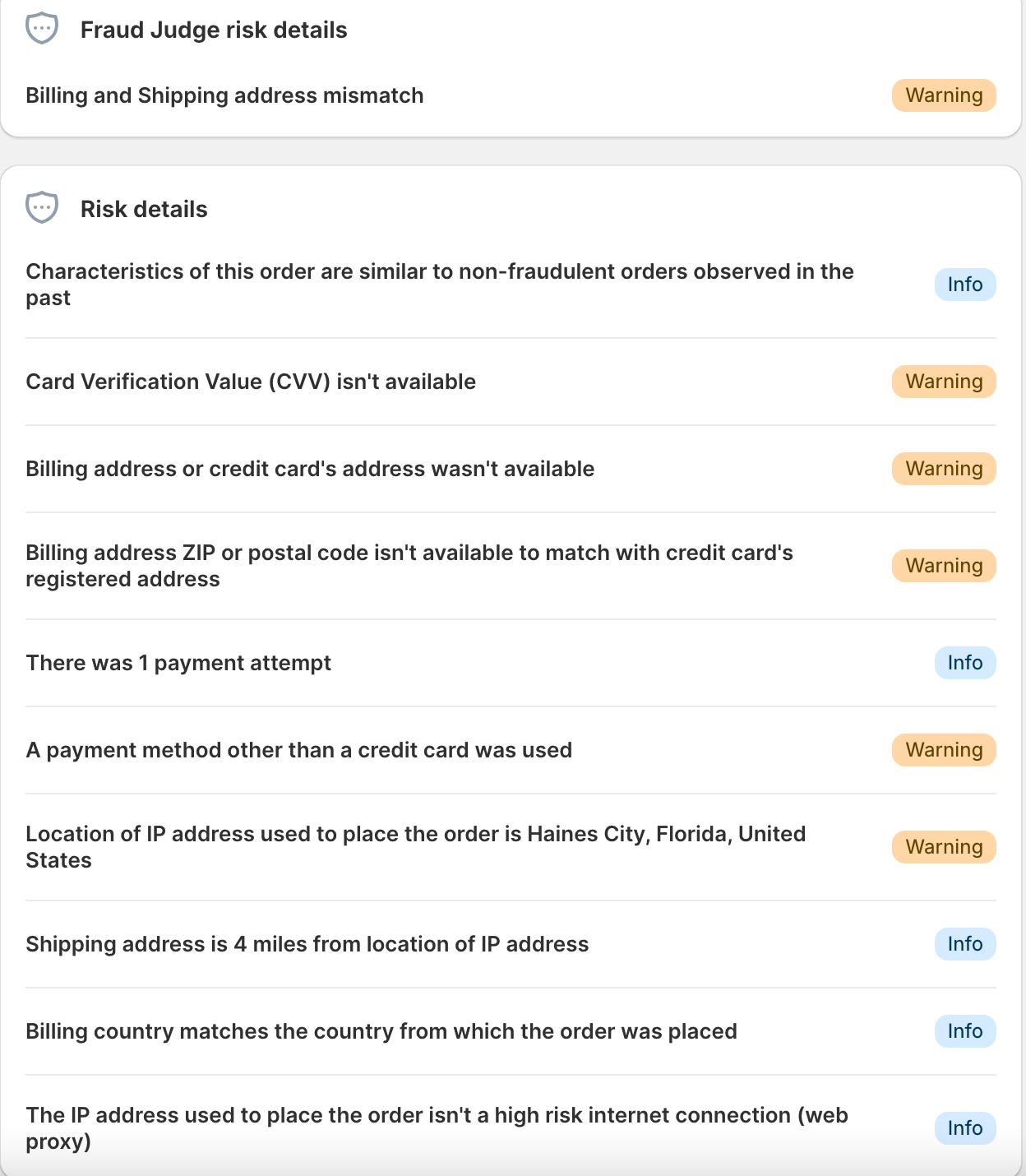Click the Risk details heading
The width and height of the screenshot is (1026, 1176).
coord(144,210)
